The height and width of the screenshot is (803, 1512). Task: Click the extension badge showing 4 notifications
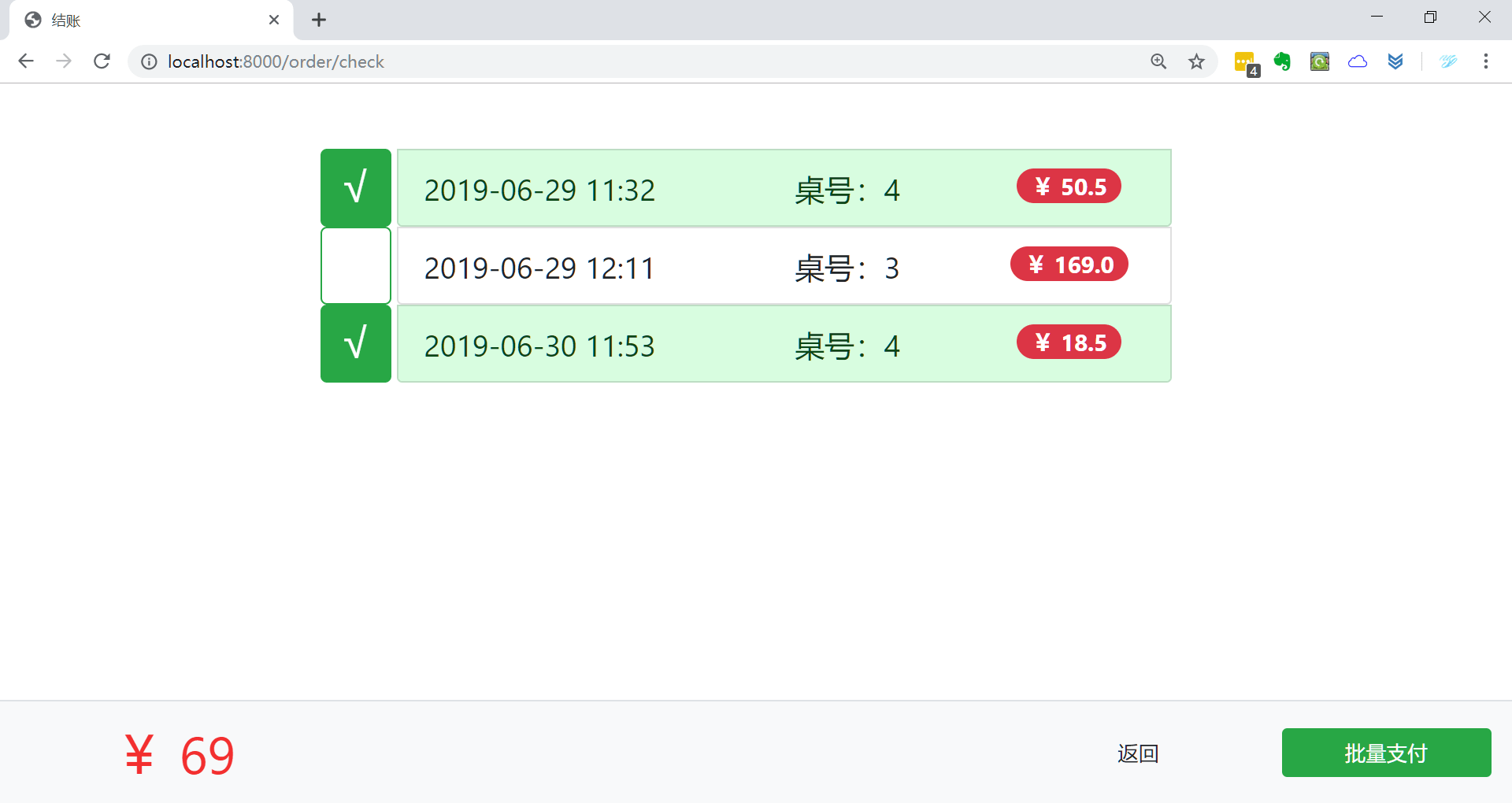coord(1244,61)
